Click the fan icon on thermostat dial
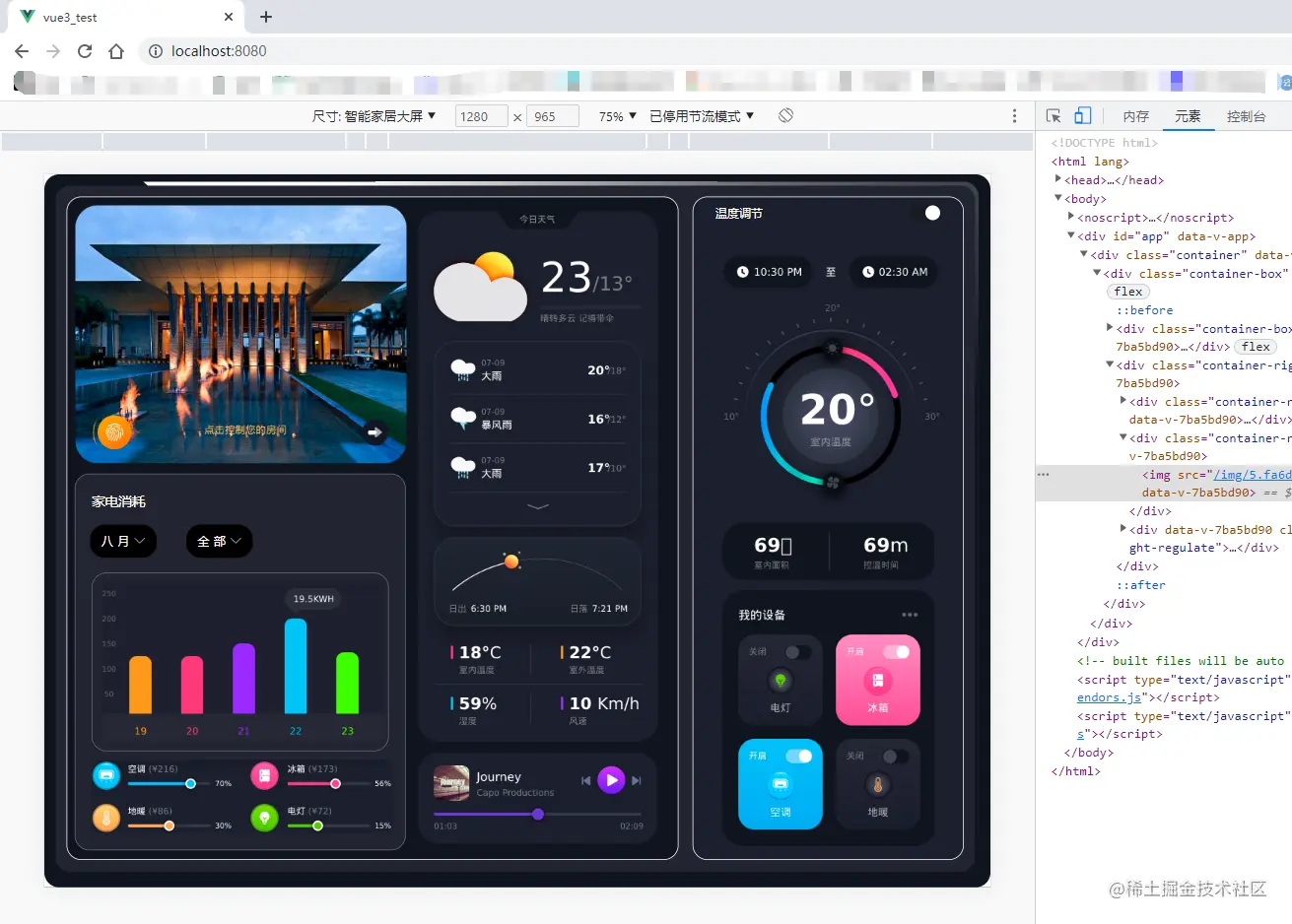Viewport: 1292px width, 924px height. coord(832,483)
